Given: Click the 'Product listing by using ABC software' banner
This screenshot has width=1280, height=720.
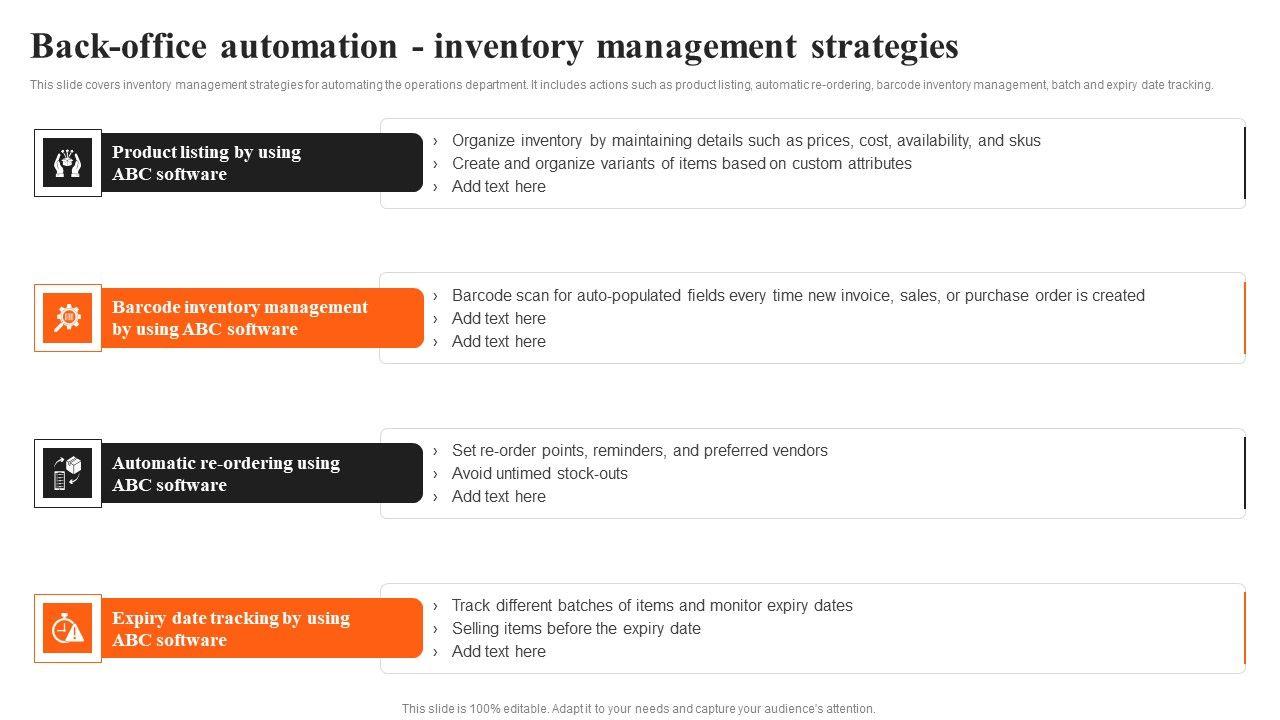Looking at the screenshot, I should [x=260, y=163].
